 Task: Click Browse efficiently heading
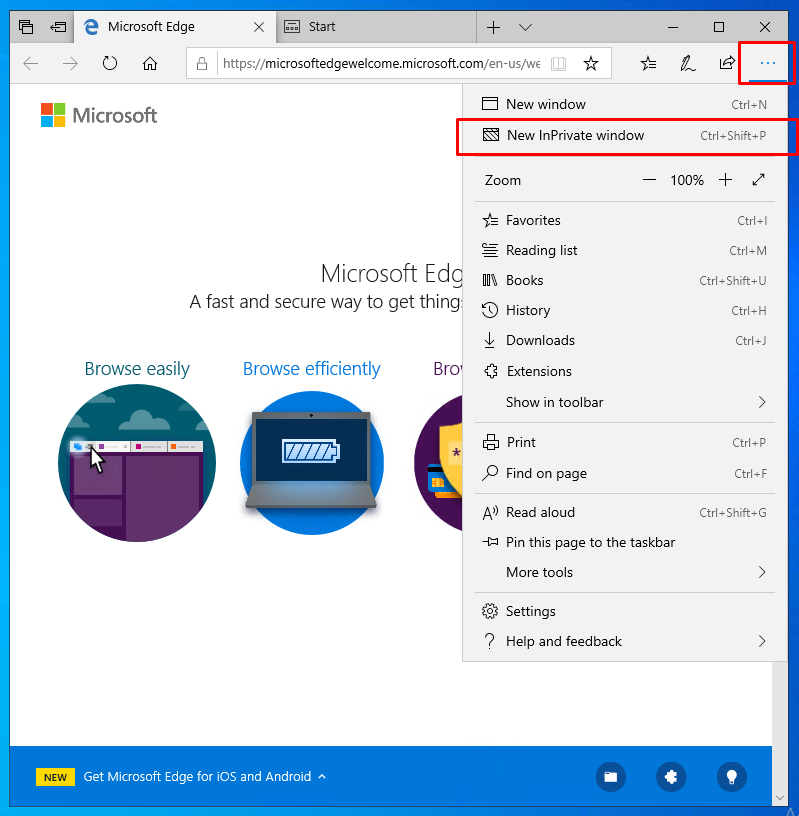coord(312,368)
